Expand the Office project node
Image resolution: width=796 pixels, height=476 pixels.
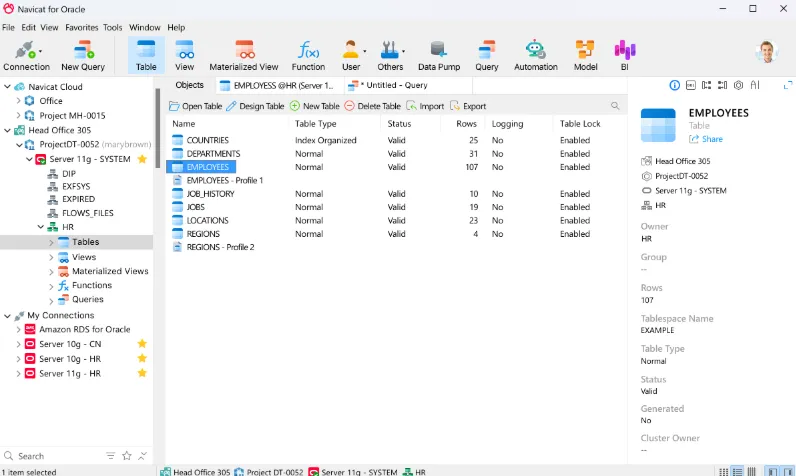18,101
